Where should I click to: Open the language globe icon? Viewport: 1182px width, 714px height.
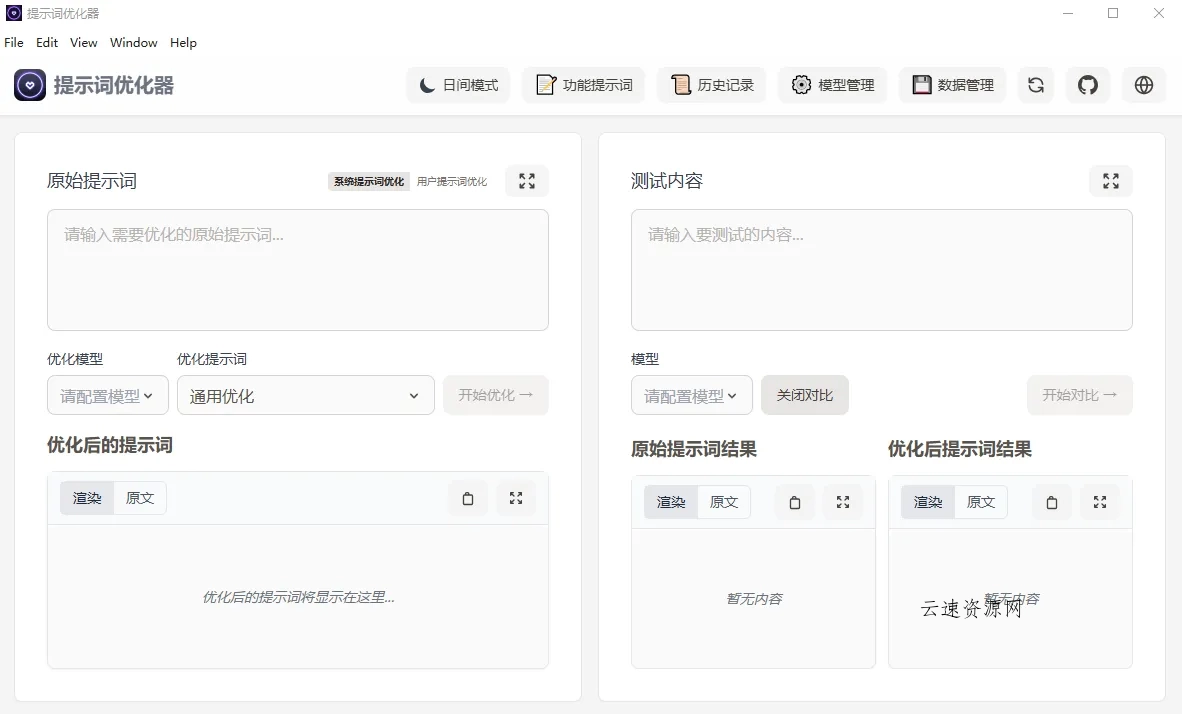1143,85
